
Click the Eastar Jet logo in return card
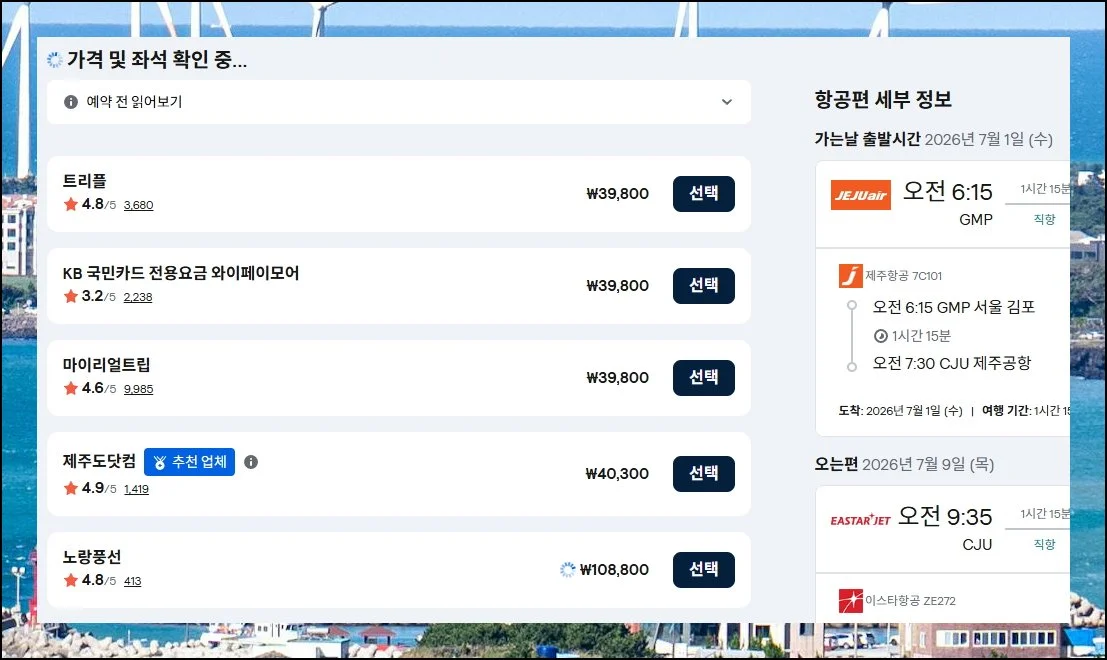click(x=860, y=520)
